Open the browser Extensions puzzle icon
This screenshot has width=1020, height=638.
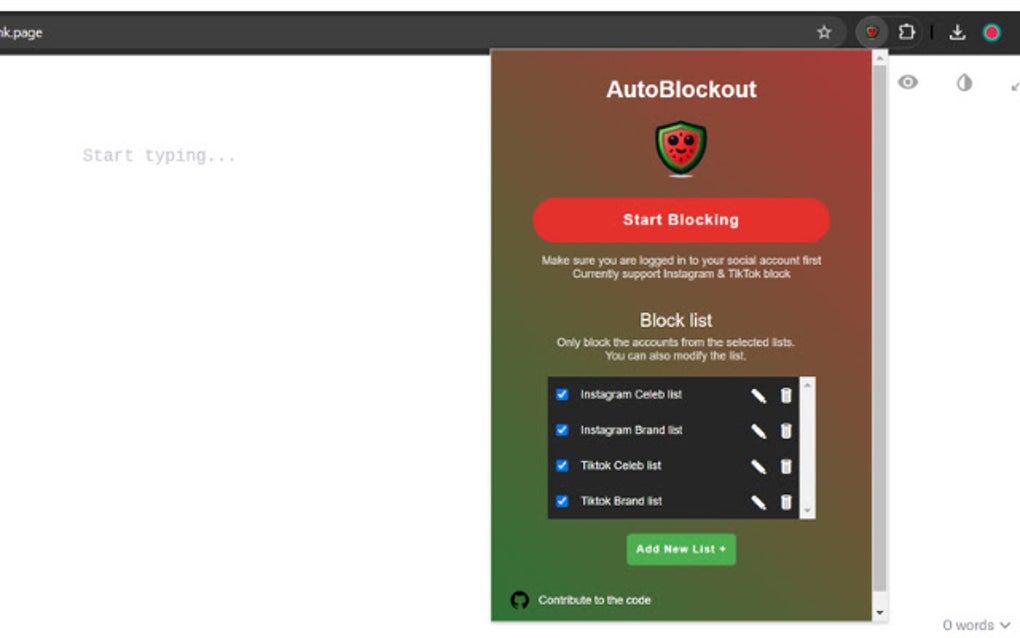[x=907, y=31]
